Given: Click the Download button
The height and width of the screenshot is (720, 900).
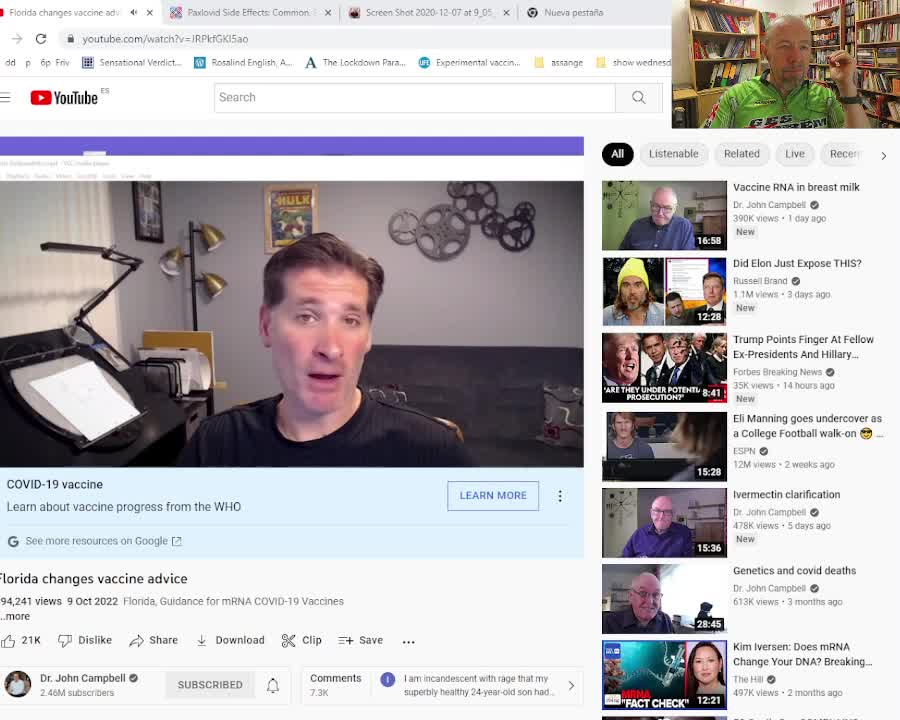Looking at the screenshot, I should pyautogui.click(x=230, y=640).
